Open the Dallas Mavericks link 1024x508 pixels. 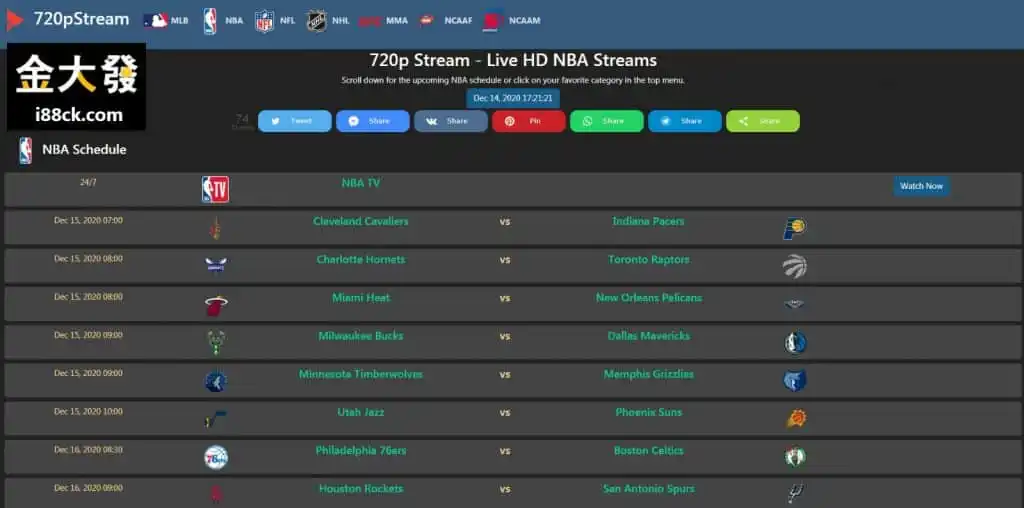(648, 336)
